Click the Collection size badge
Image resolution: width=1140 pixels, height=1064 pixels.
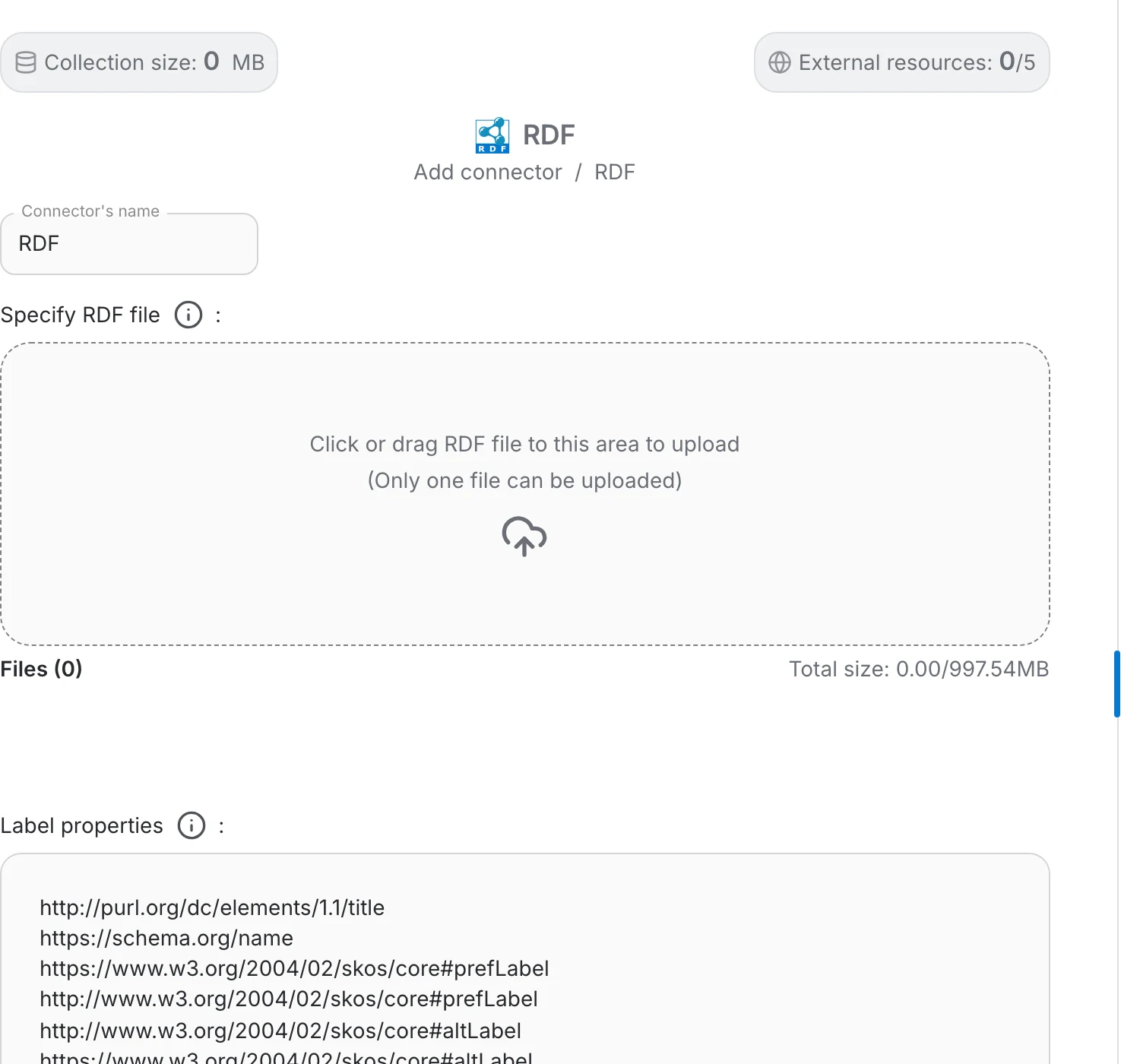point(139,62)
